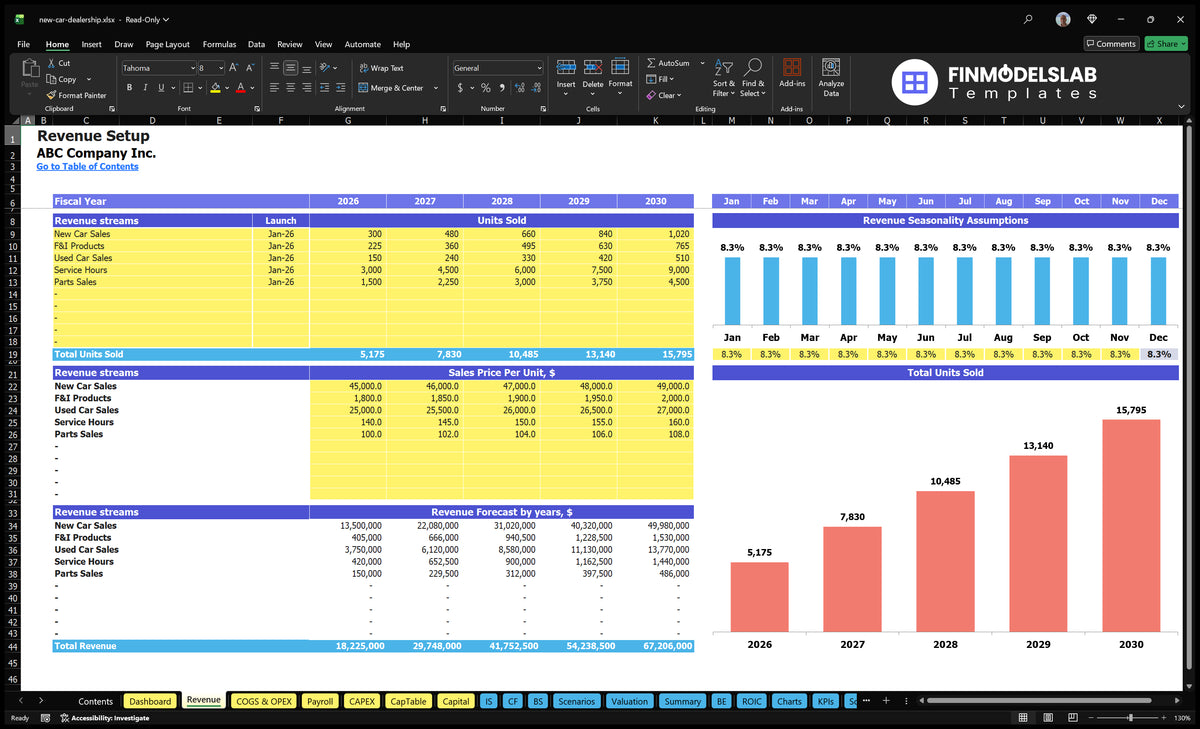This screenshot has height=729, width=1200.
Task: Click the Increase Indent icon
Action: [342, 88]
